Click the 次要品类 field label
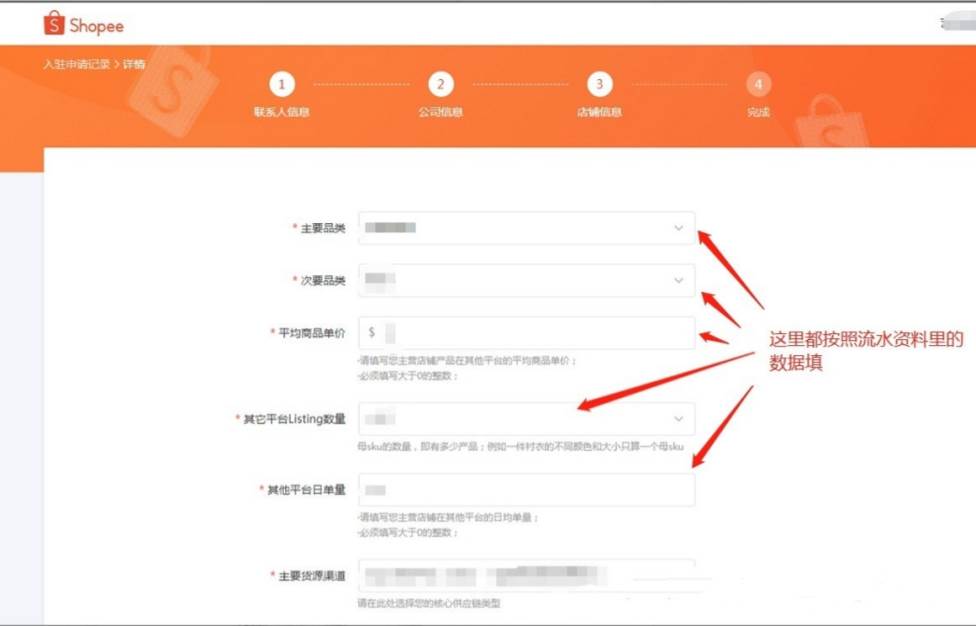 tap(322, 281)
